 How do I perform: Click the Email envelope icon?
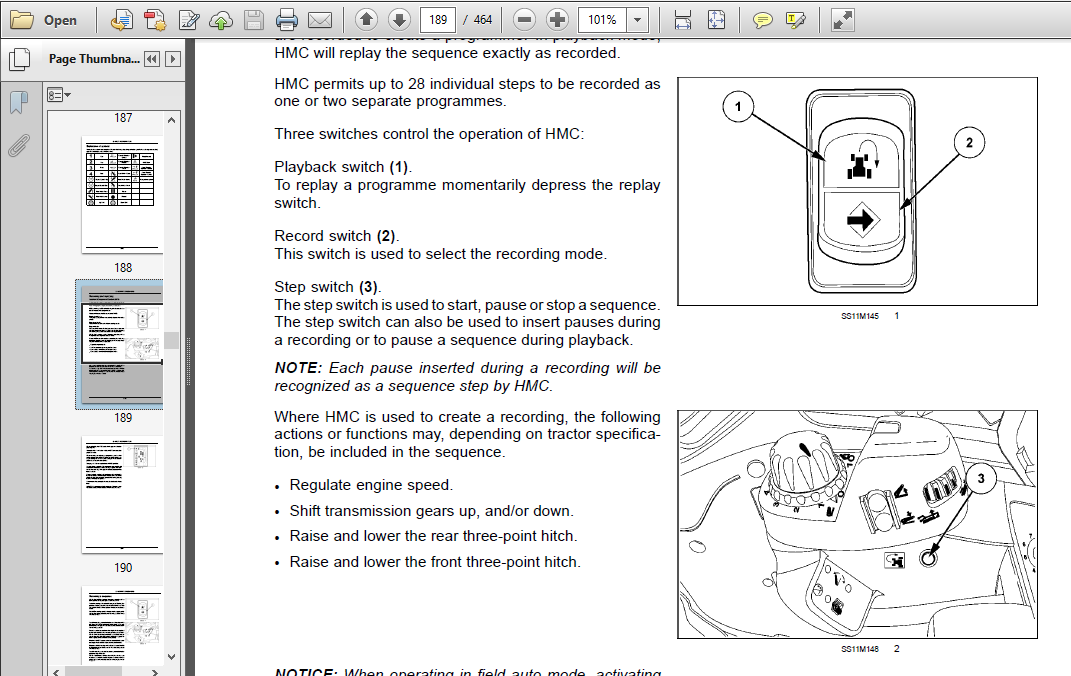pyautogui.click(x=320, y=20)
